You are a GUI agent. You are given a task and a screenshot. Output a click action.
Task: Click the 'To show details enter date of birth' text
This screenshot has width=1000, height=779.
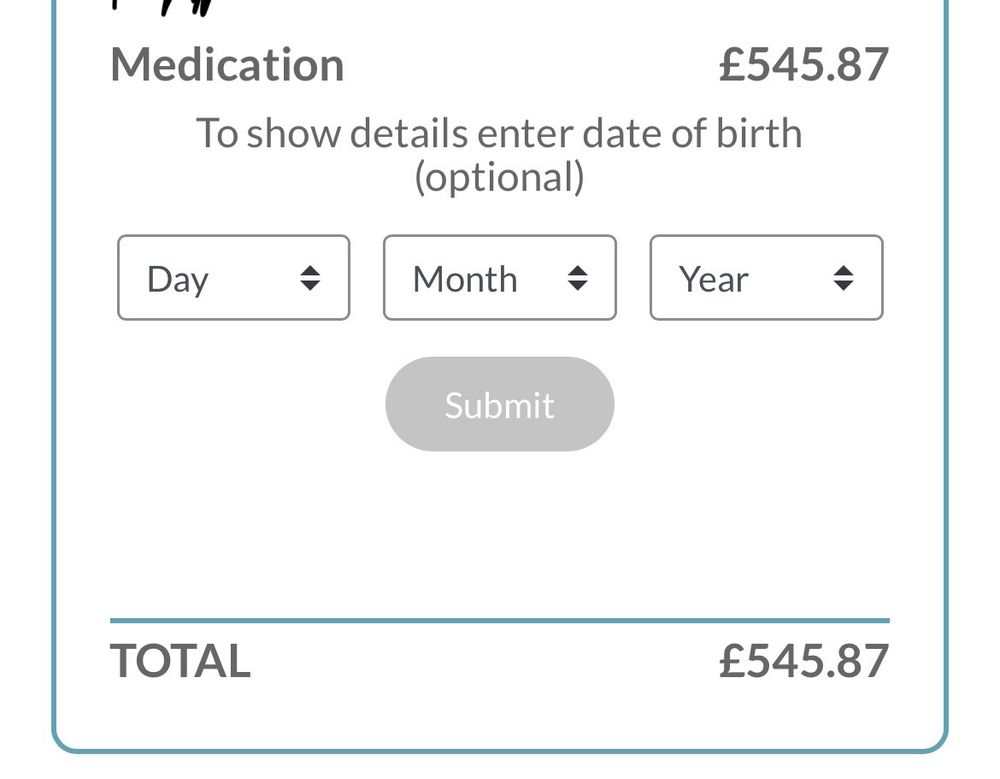(x=499, y=133)
